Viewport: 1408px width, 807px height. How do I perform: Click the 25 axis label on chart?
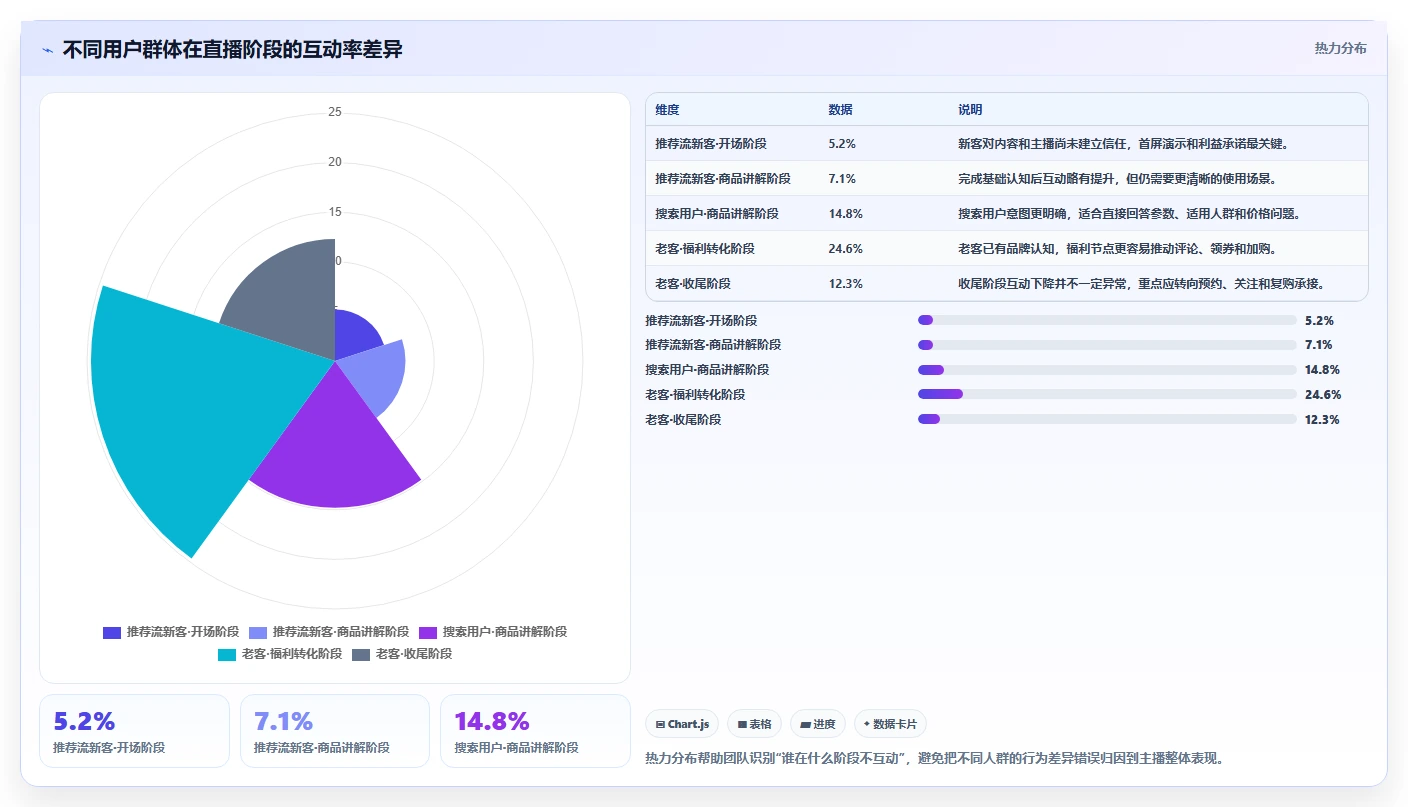335,112
